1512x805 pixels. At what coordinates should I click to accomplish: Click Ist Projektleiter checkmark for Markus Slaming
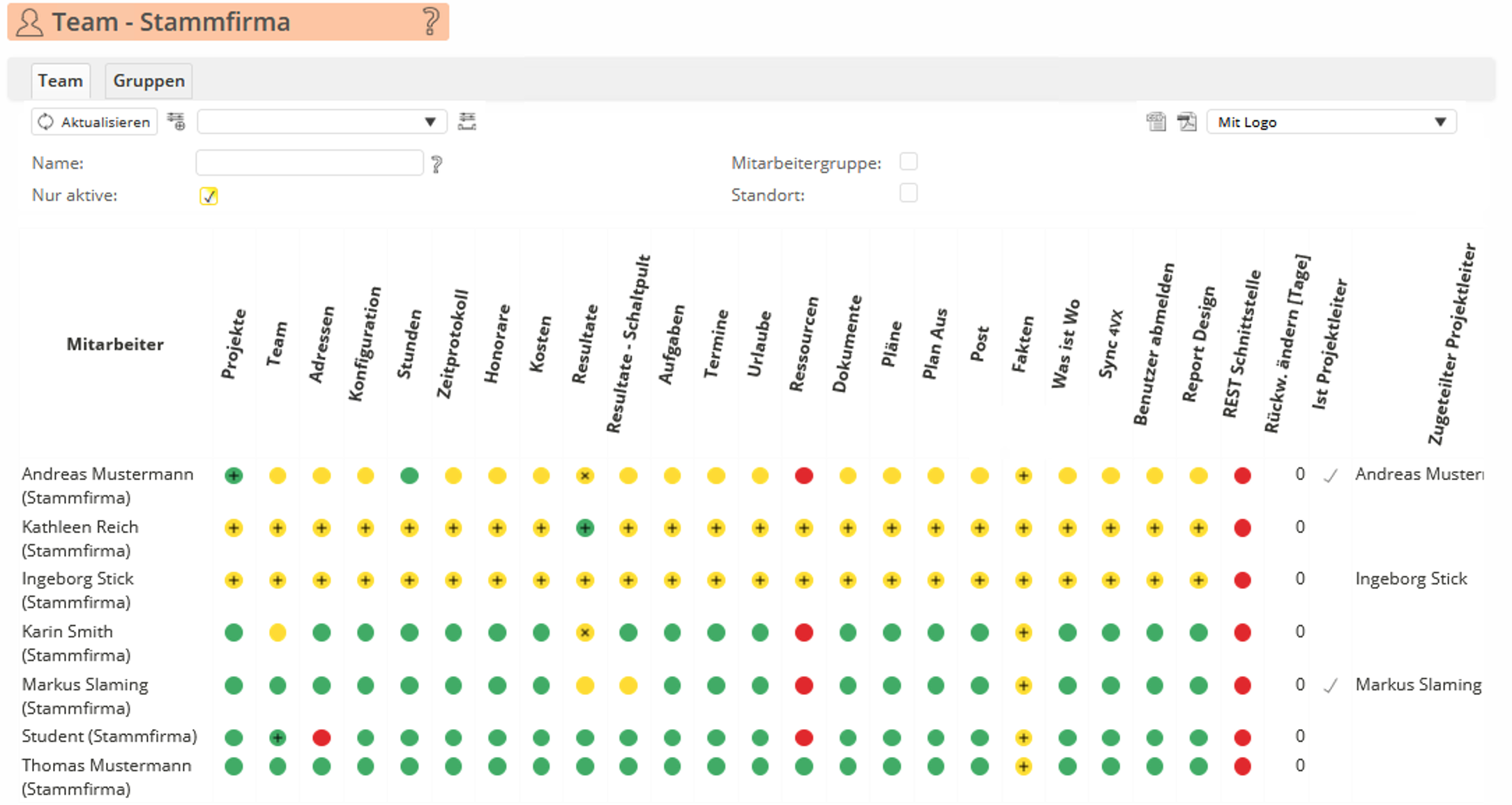click(1331, 686)
